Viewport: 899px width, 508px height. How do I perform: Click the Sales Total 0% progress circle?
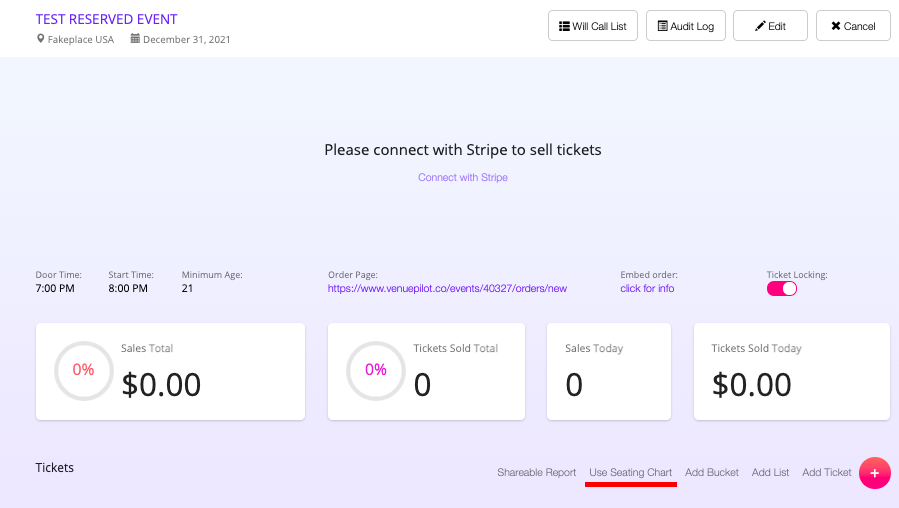point(84,370)
